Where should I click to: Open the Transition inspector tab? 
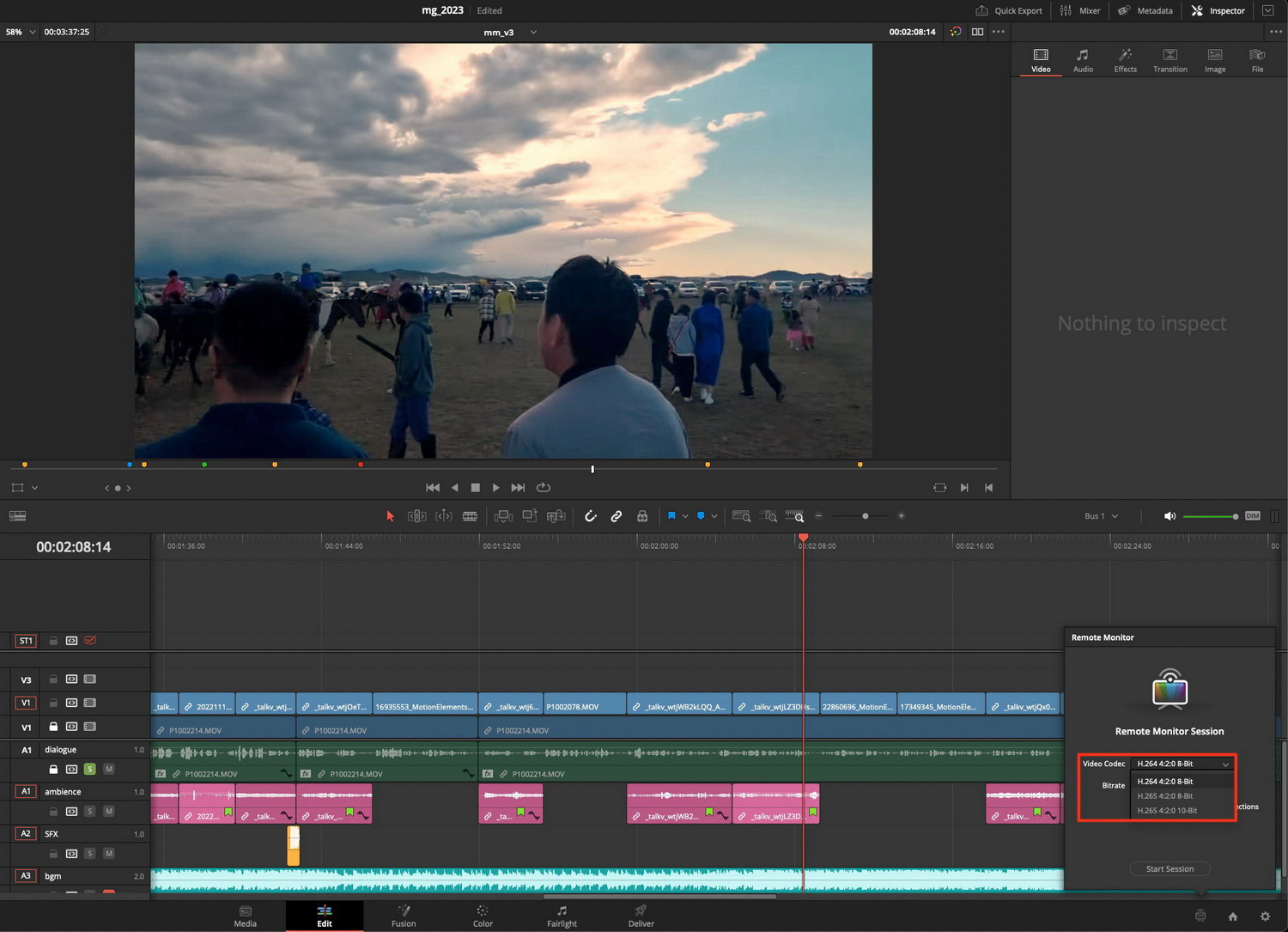[1170, 60]
